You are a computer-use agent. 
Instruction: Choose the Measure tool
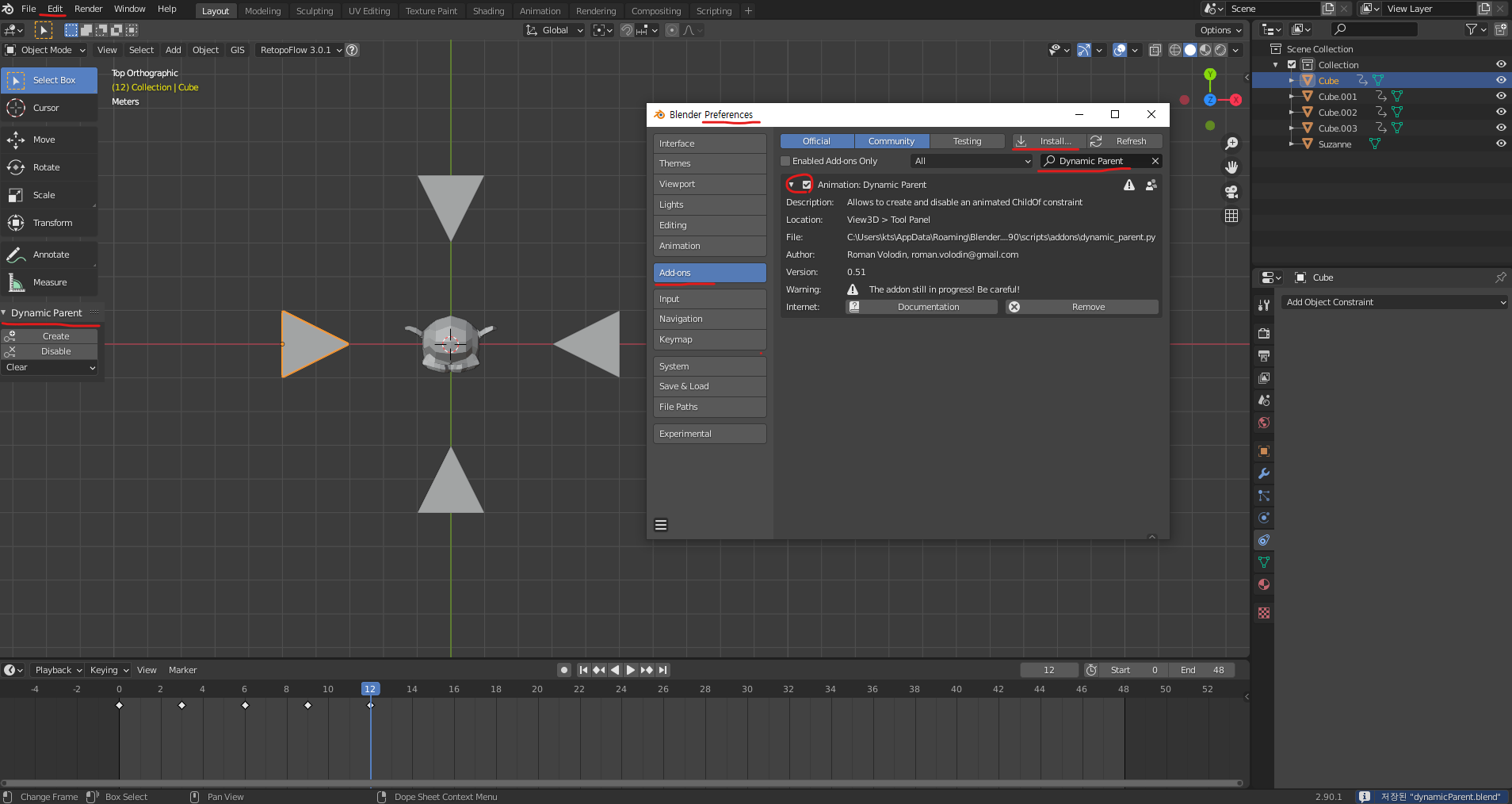49,282
